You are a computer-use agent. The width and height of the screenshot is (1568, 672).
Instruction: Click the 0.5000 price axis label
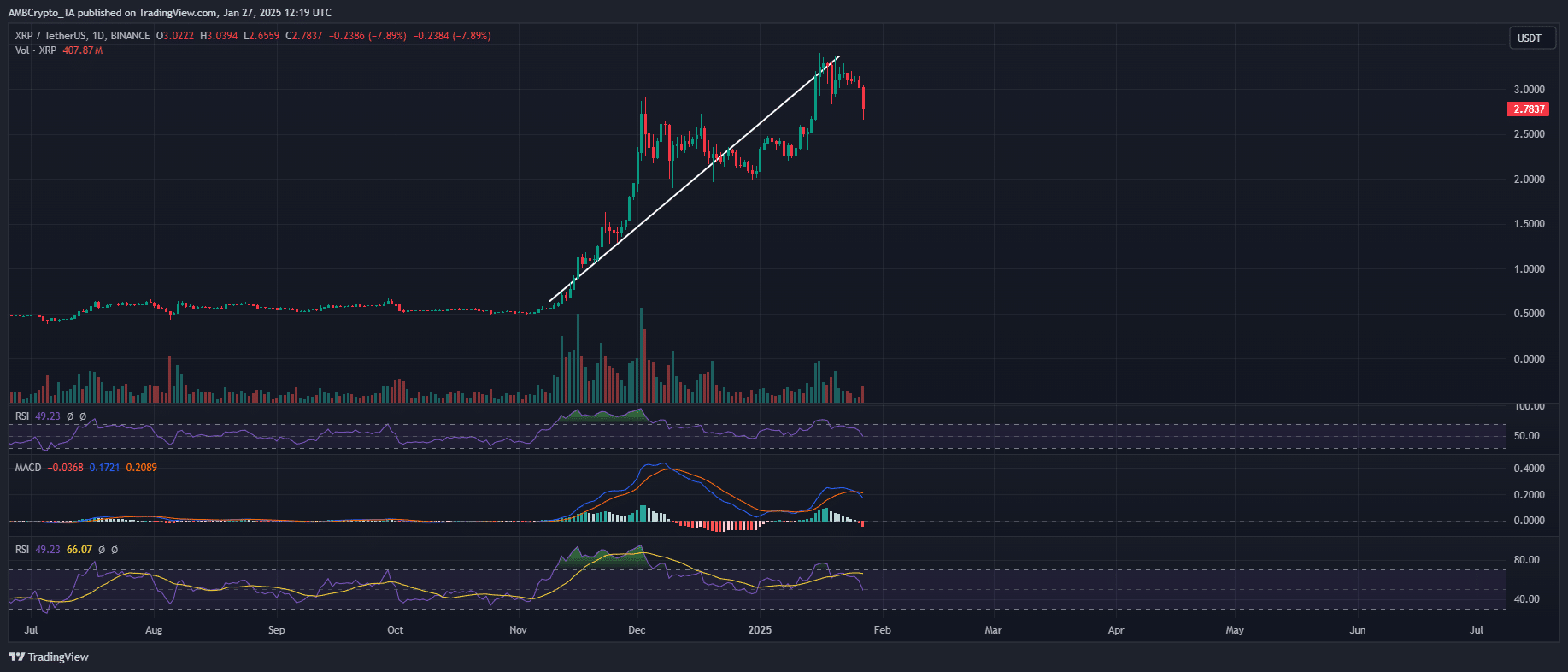[x=1529, y=314]
